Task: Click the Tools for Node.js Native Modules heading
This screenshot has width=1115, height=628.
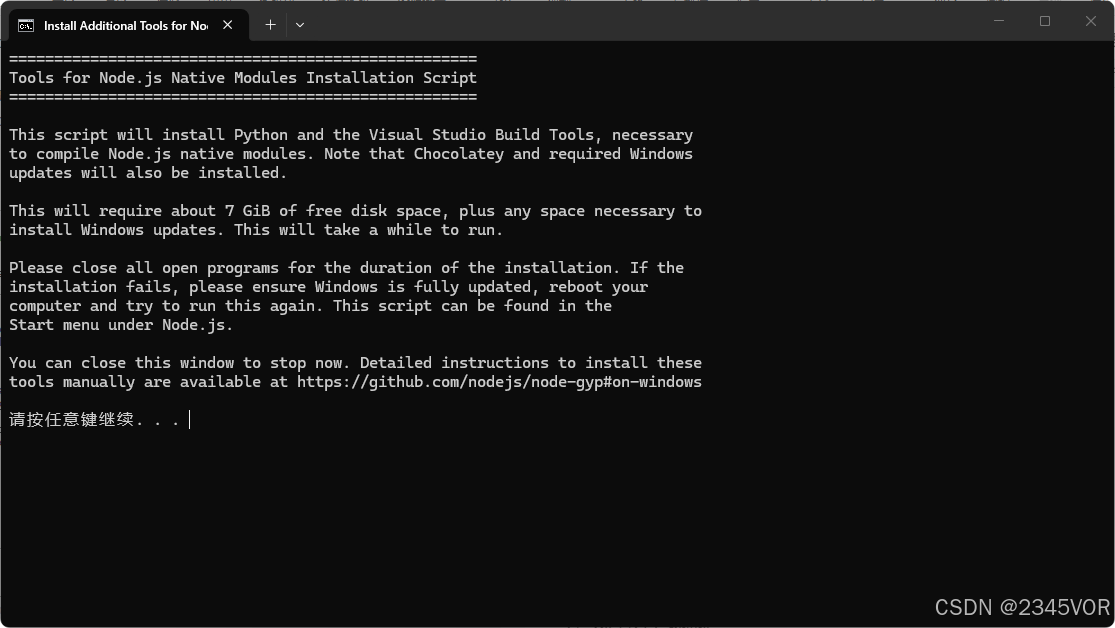Action: click(x=242, y=78)
